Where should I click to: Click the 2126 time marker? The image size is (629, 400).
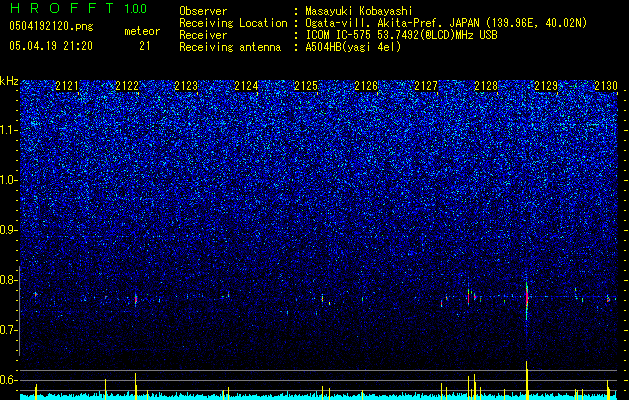click(x=366, y=86)
